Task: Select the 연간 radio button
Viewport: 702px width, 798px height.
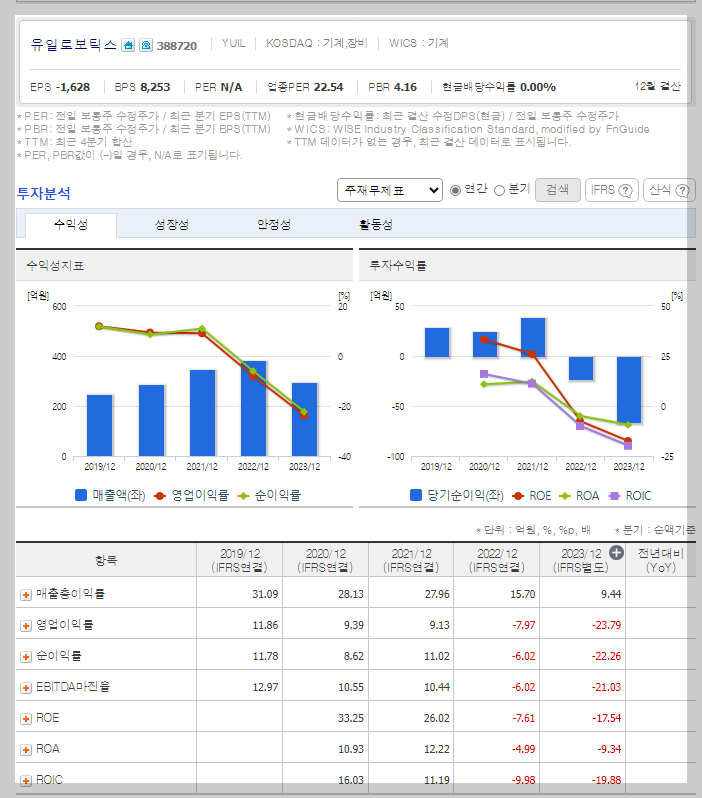Action: click(x=456, y=190)
